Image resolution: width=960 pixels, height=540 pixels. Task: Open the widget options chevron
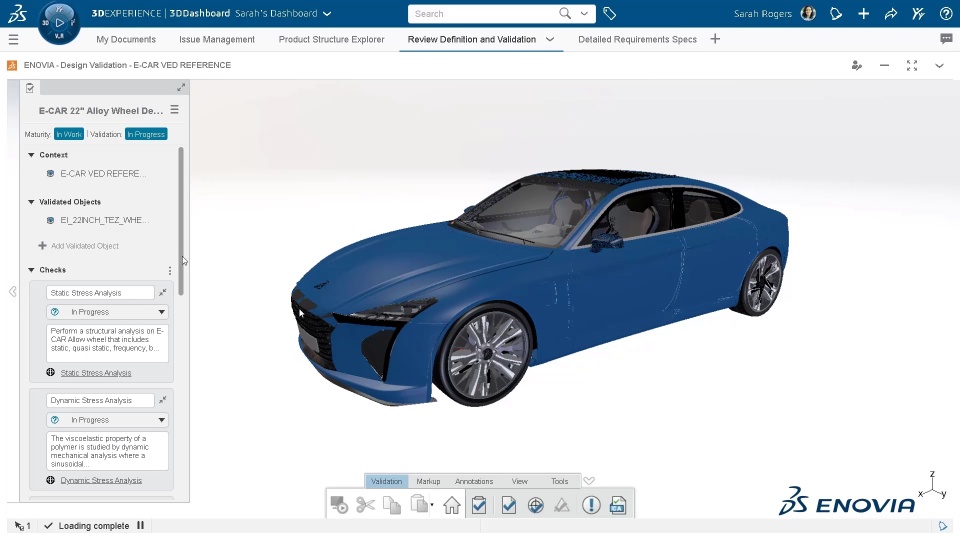(x=939, y=66)
